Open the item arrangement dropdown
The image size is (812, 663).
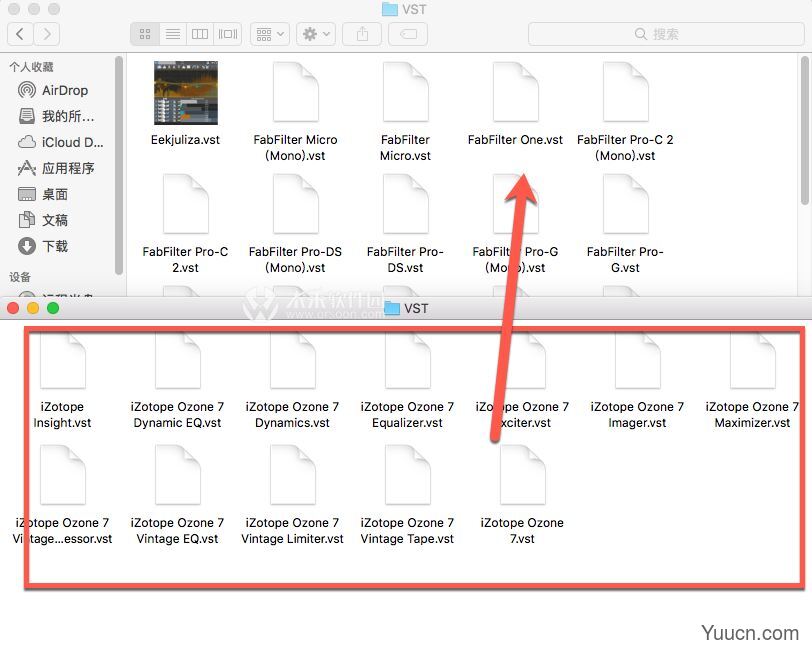270,34
